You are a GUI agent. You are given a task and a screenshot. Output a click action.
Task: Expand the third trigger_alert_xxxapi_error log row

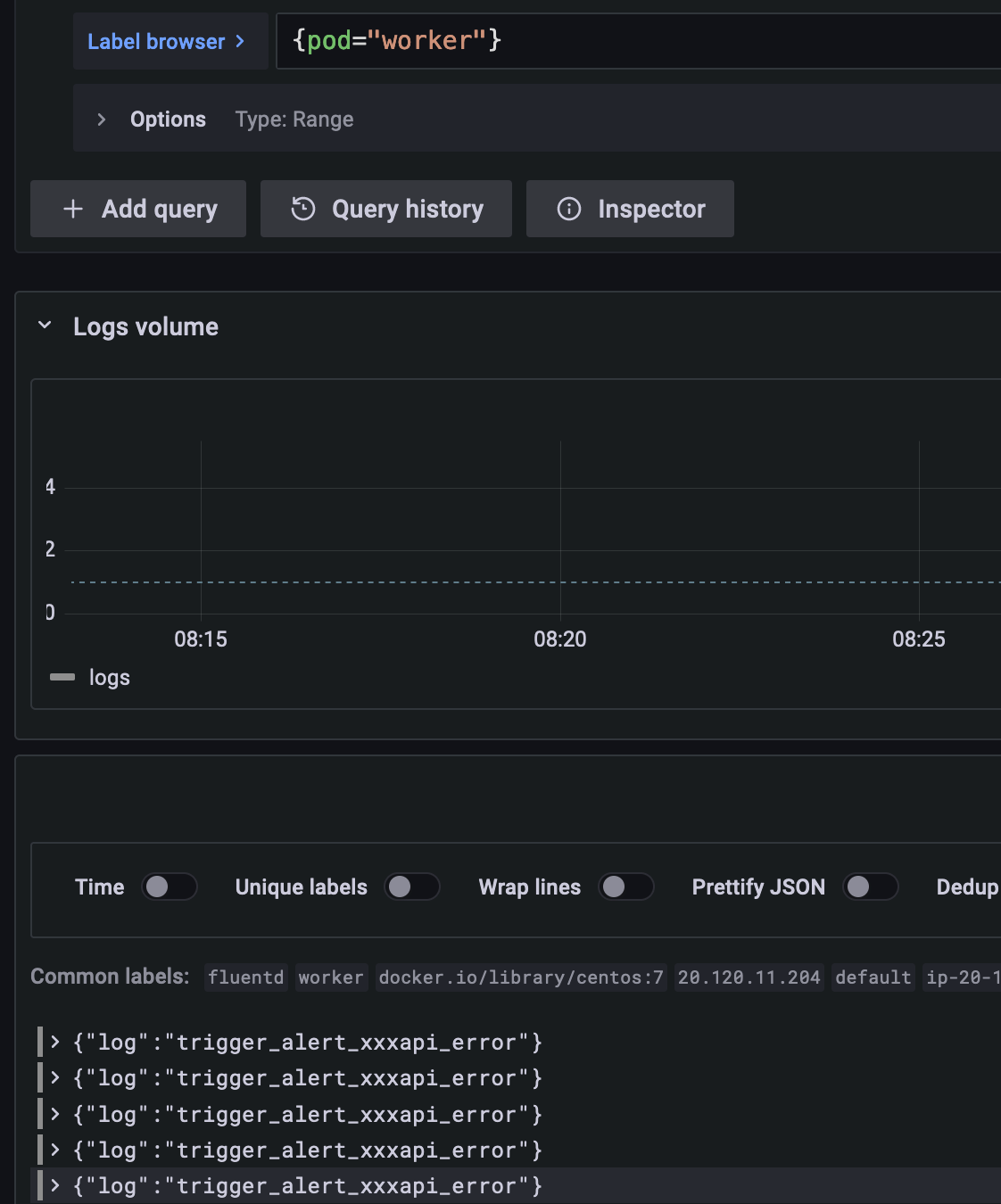55,1114
